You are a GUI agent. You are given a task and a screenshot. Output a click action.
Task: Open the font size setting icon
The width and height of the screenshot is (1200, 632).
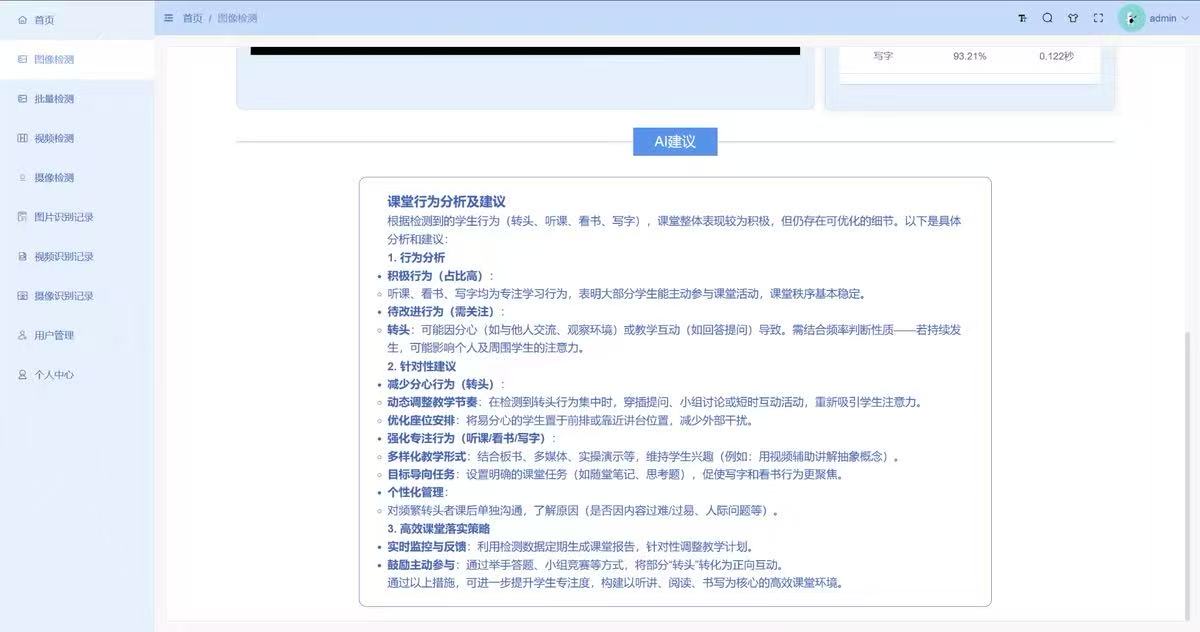[x=1022, y=18]
